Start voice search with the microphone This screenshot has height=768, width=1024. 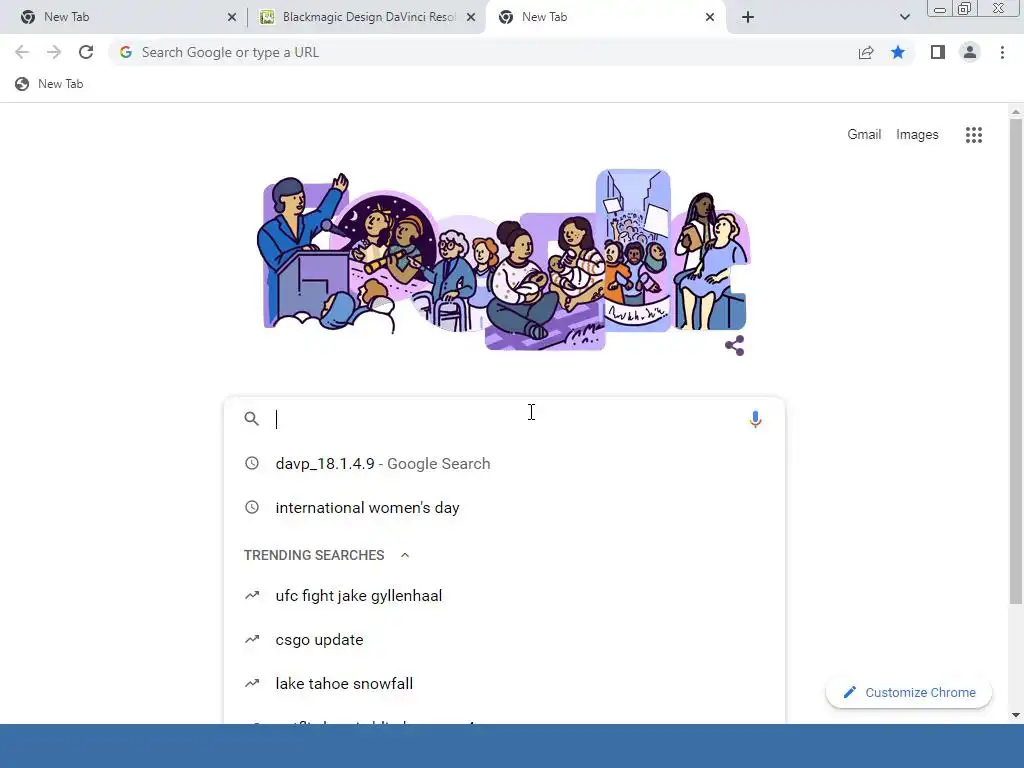[x=755, y=419]
